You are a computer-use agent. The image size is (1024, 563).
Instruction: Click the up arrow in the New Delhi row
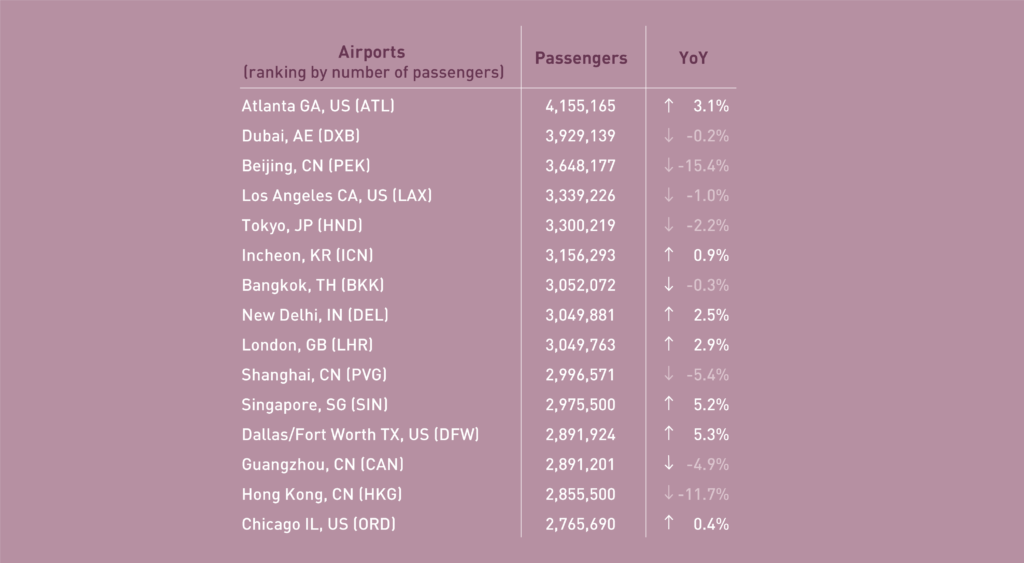point(668,315)
